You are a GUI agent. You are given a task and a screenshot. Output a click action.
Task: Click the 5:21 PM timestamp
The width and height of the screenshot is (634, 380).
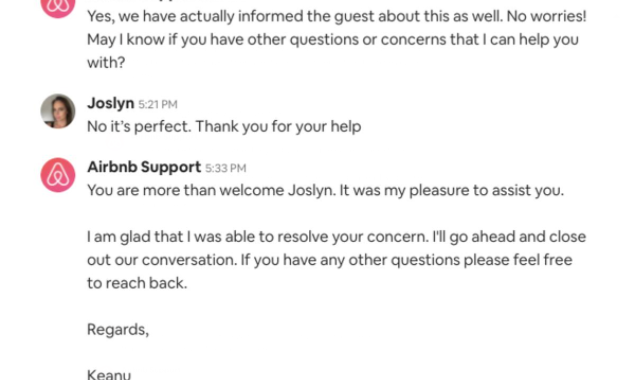pos(158,105)
